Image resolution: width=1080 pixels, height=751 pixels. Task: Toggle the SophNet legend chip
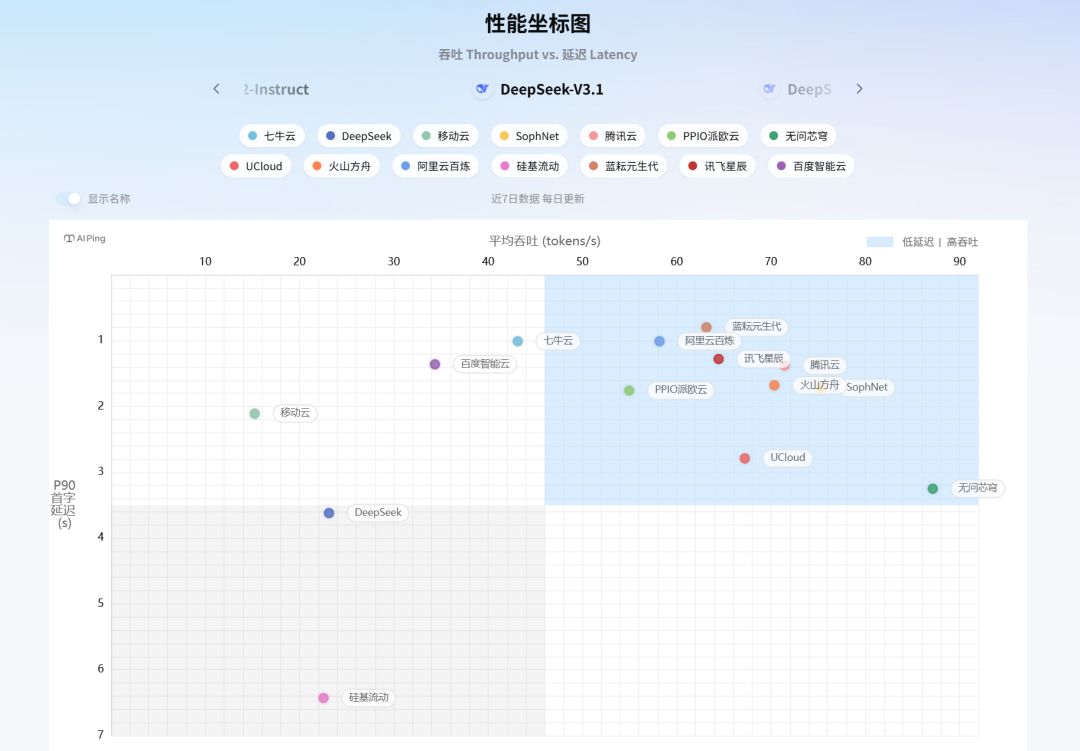529,136
